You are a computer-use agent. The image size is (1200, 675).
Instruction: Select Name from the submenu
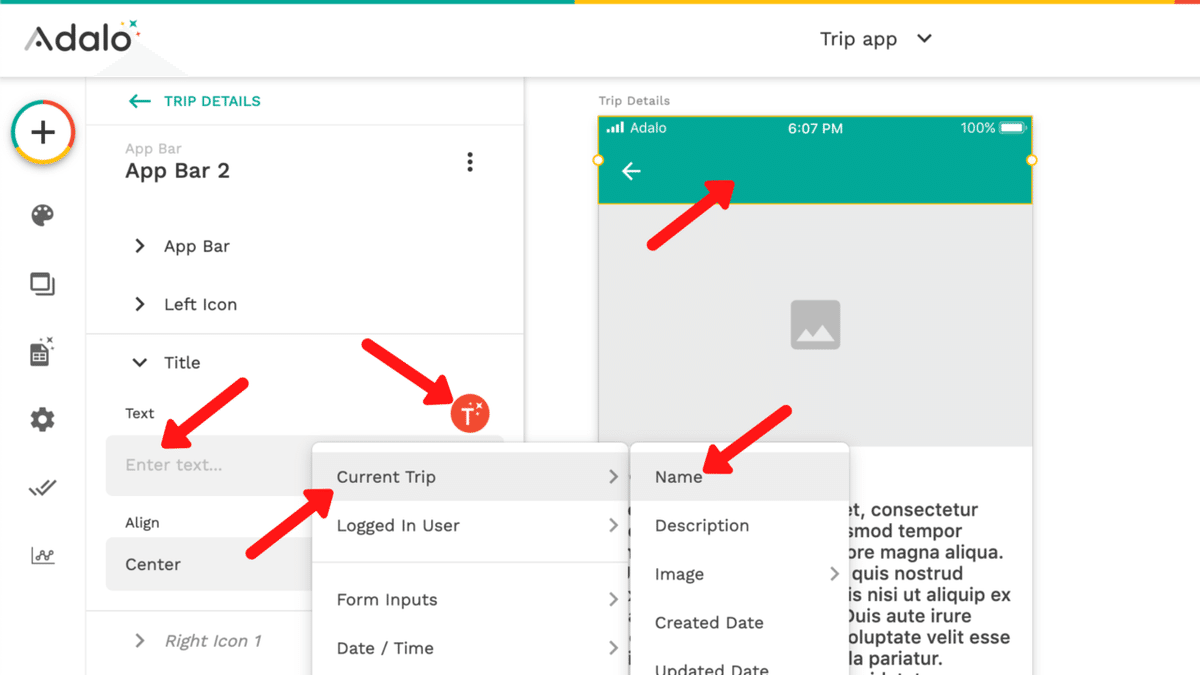pyautogui.click(x=740, y=477)
